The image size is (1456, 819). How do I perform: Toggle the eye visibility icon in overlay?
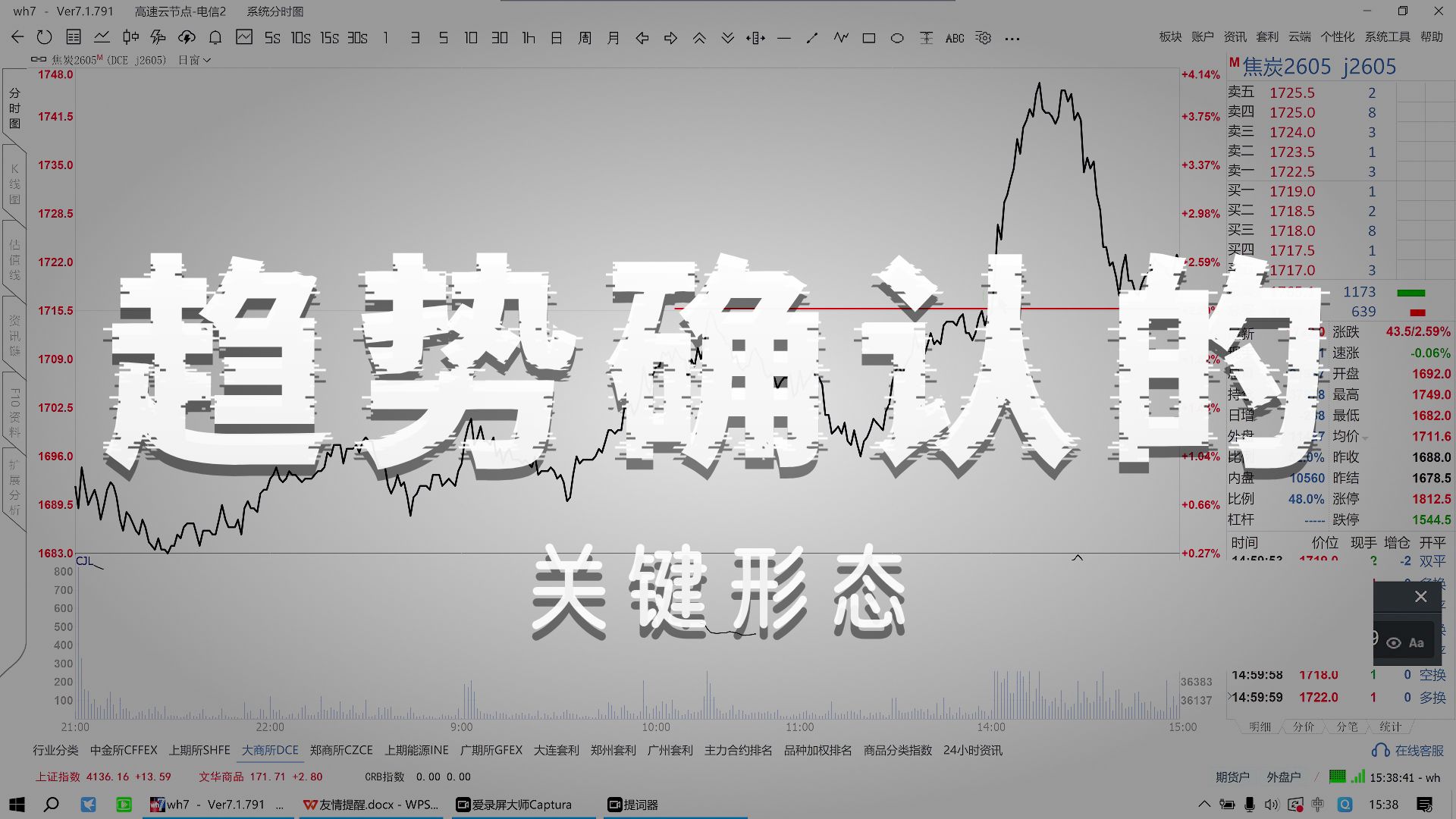(1394, 643)
